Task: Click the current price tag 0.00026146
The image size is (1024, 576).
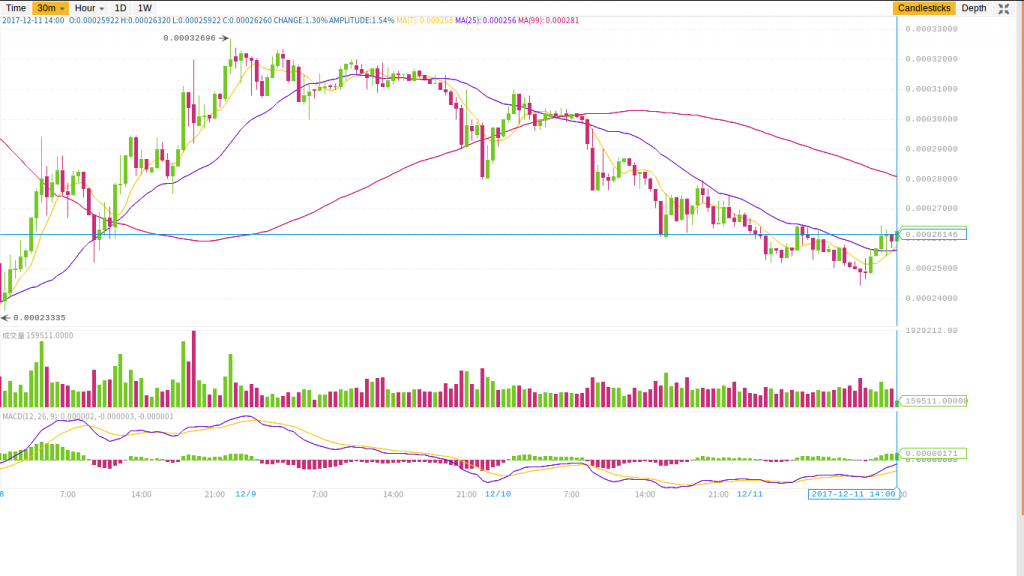Action: [932, 234]
